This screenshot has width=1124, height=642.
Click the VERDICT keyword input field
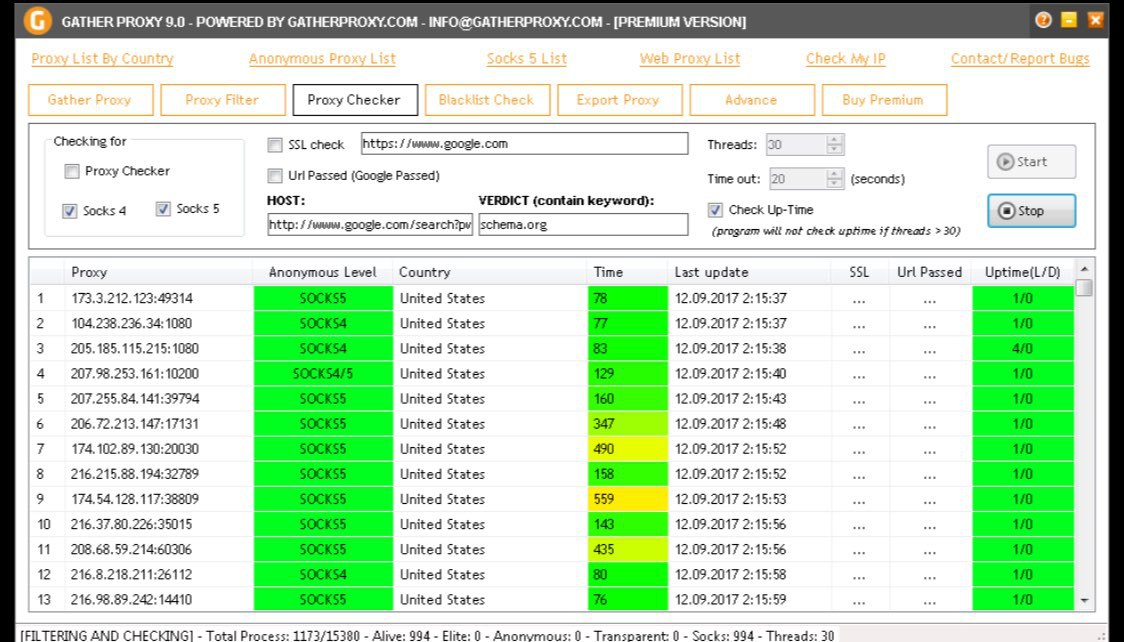tap(583, 225)
